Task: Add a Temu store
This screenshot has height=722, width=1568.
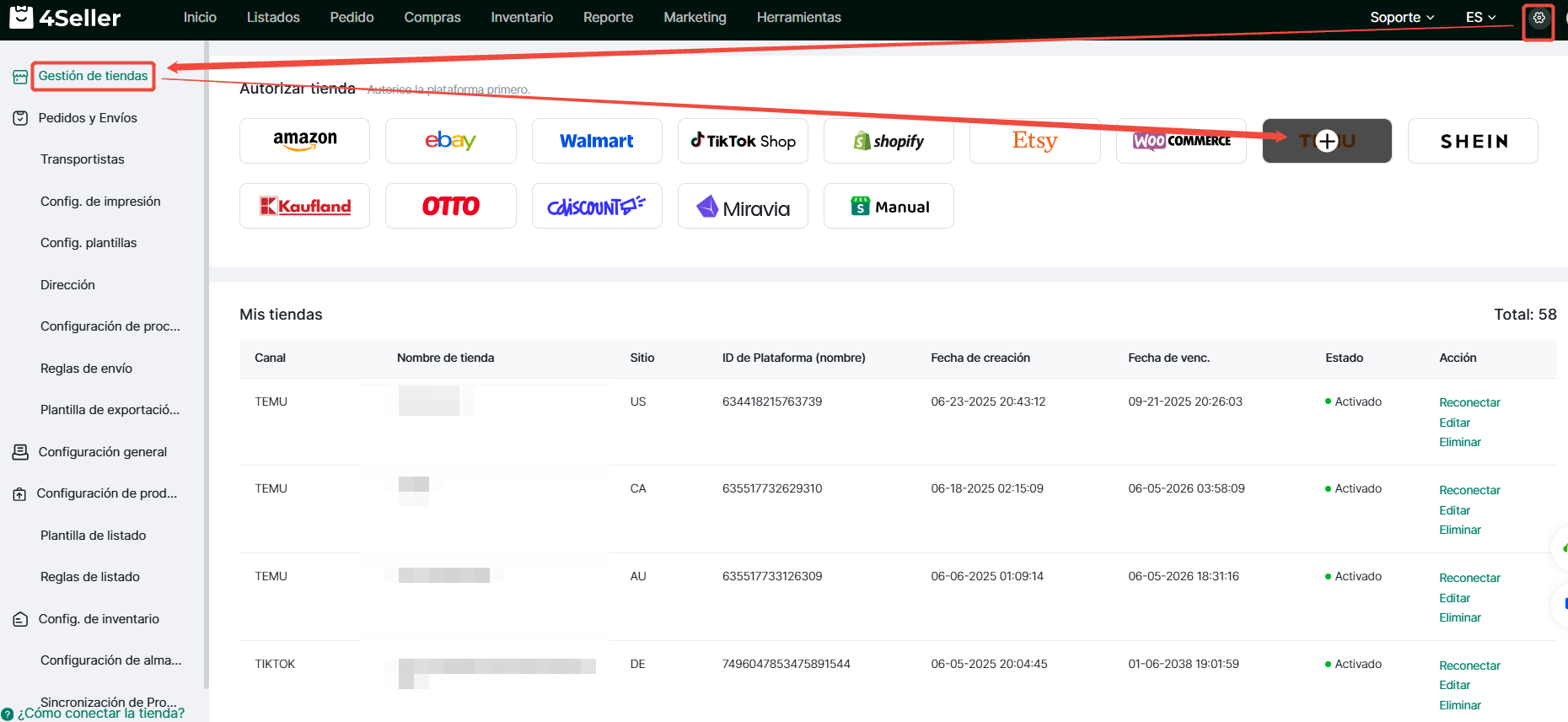Action: [1327, 141]
